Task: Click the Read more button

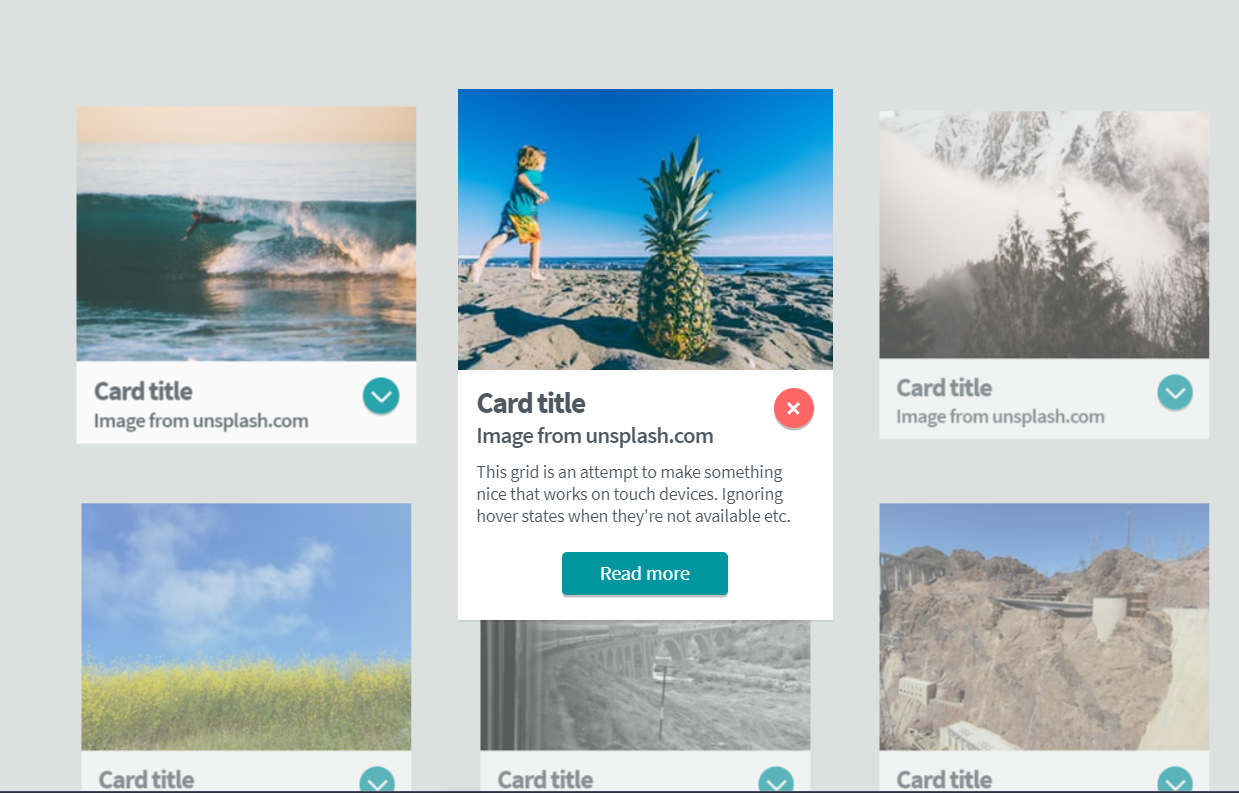Action: click(x=645, y=573)
